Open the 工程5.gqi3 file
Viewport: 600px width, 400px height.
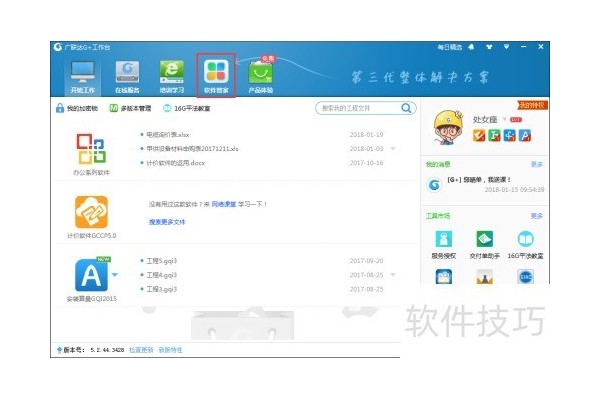161,261
